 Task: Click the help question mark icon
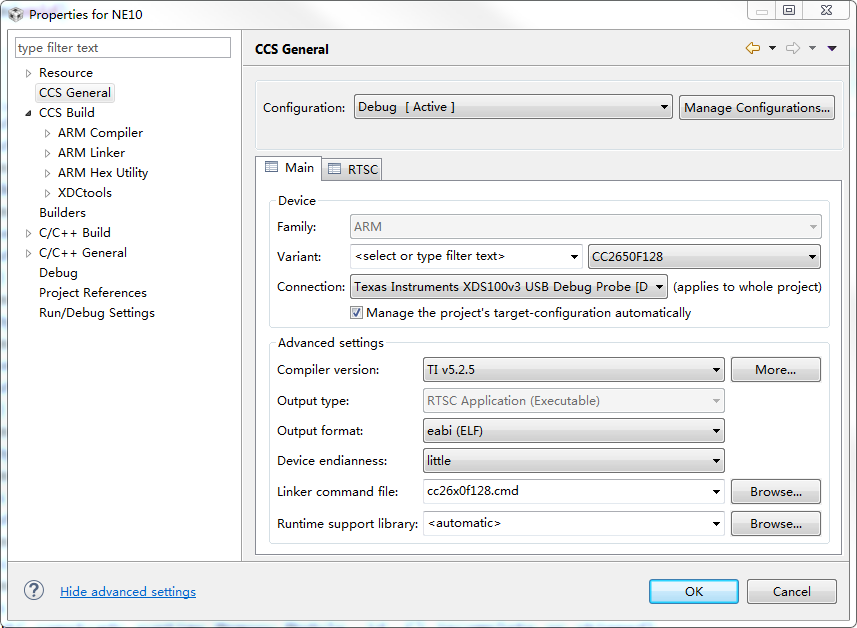coord(34,590)
